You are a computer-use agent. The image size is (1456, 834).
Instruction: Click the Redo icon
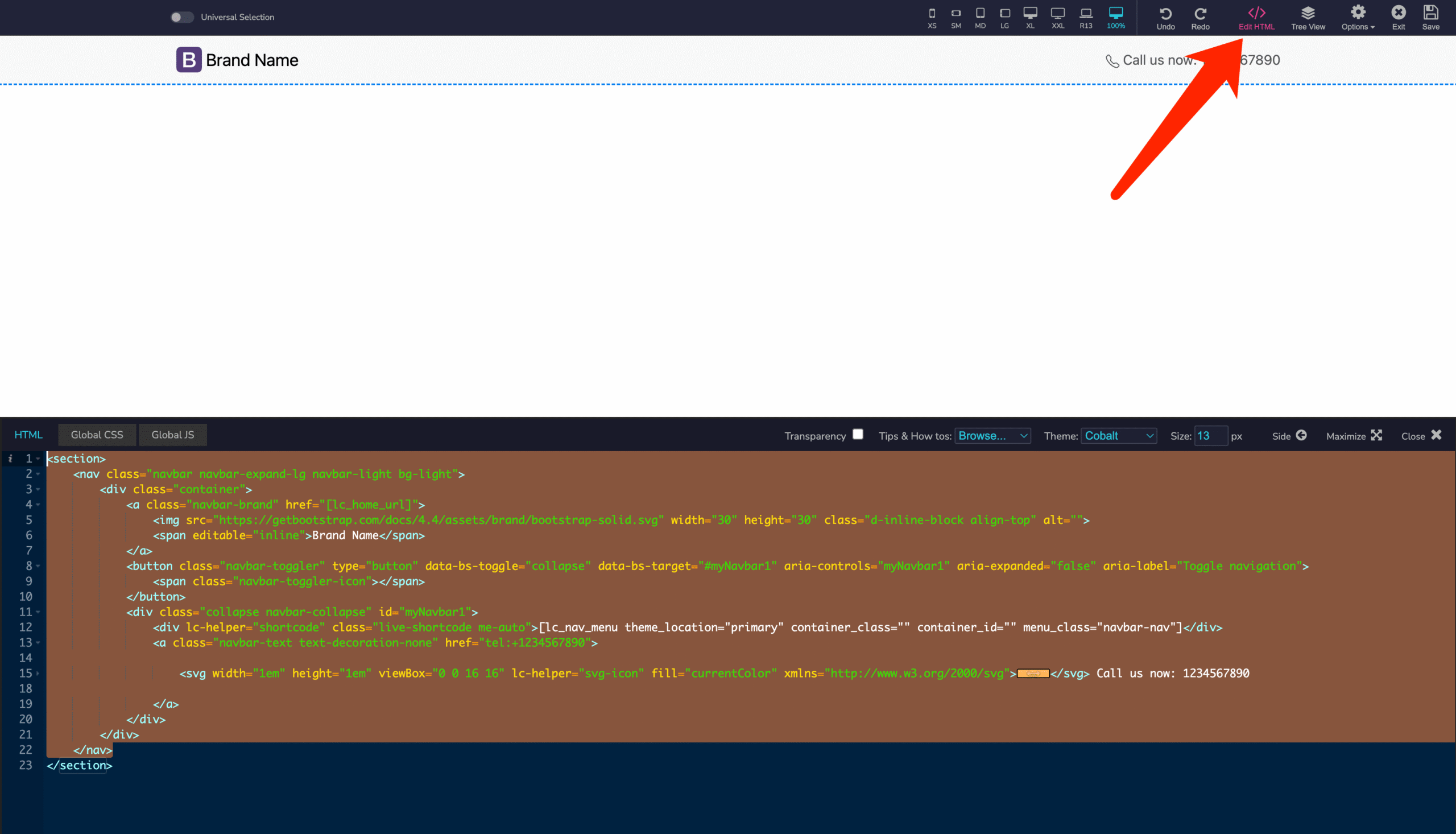tap(1200, 18)
